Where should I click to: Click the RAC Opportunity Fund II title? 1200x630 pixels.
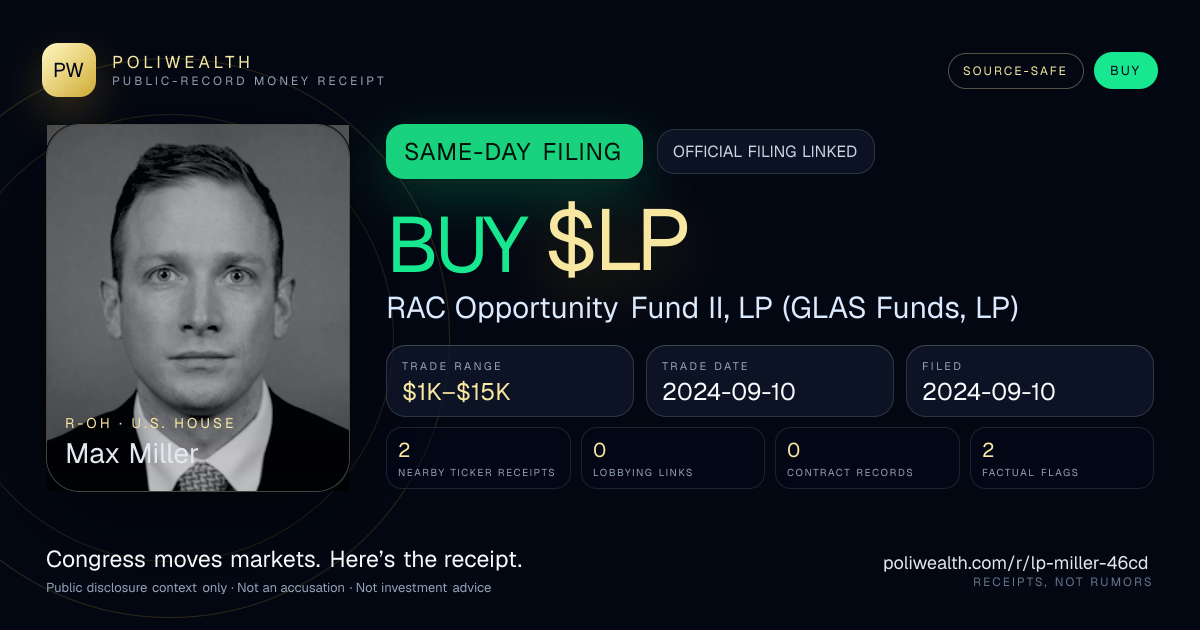(703, 309)
